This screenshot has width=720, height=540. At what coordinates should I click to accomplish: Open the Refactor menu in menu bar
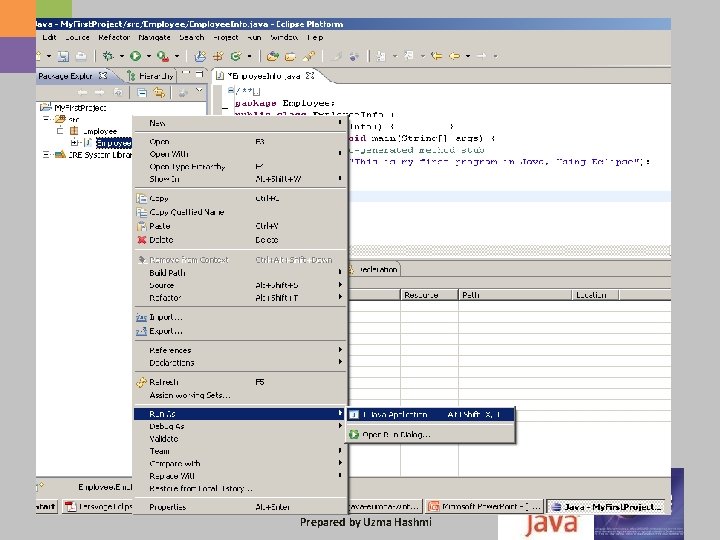[114, 37]
